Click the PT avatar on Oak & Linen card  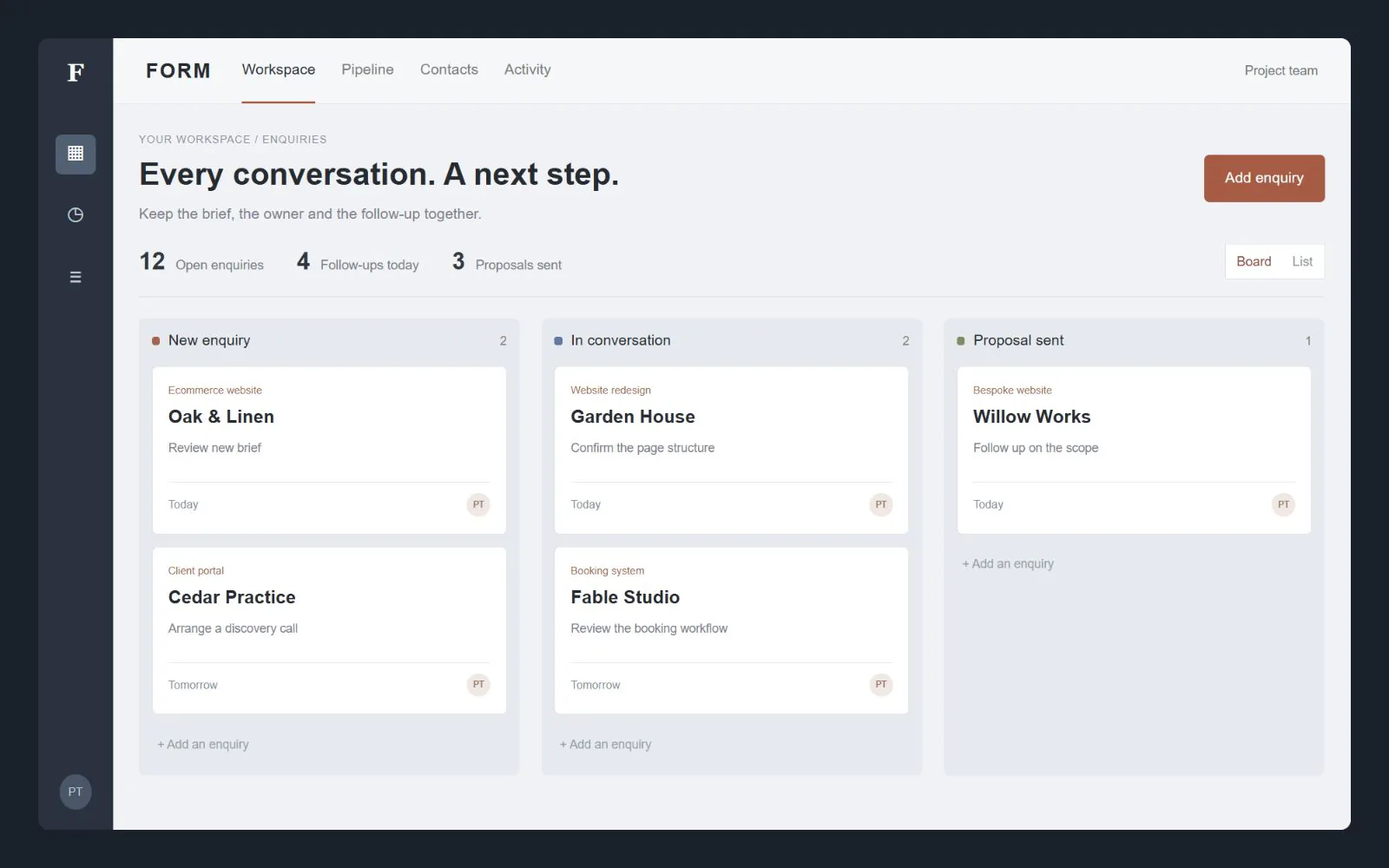(478, 504)
